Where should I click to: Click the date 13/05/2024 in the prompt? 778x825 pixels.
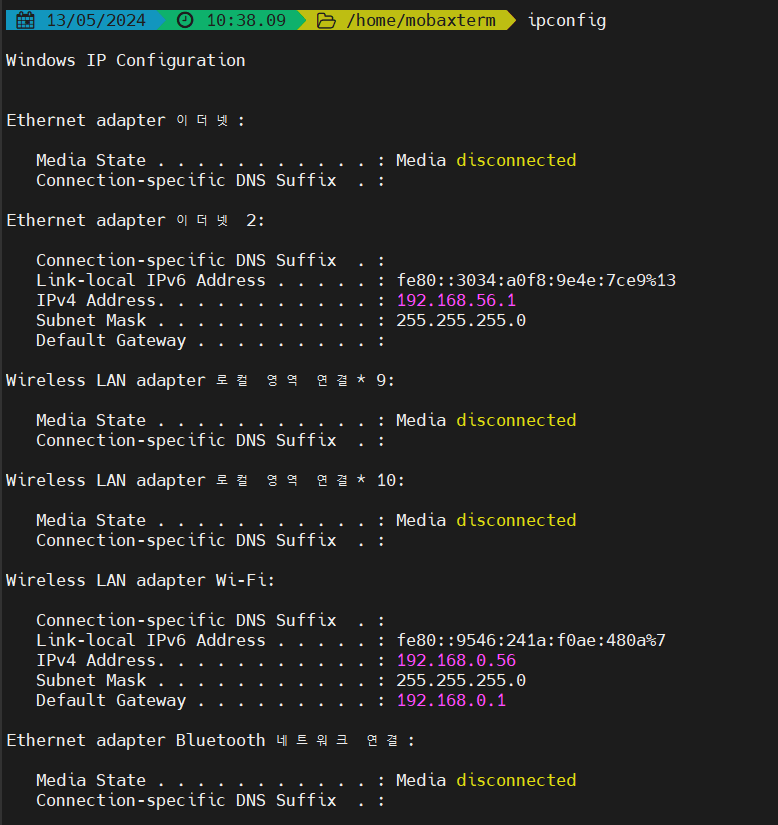point(96,20)
